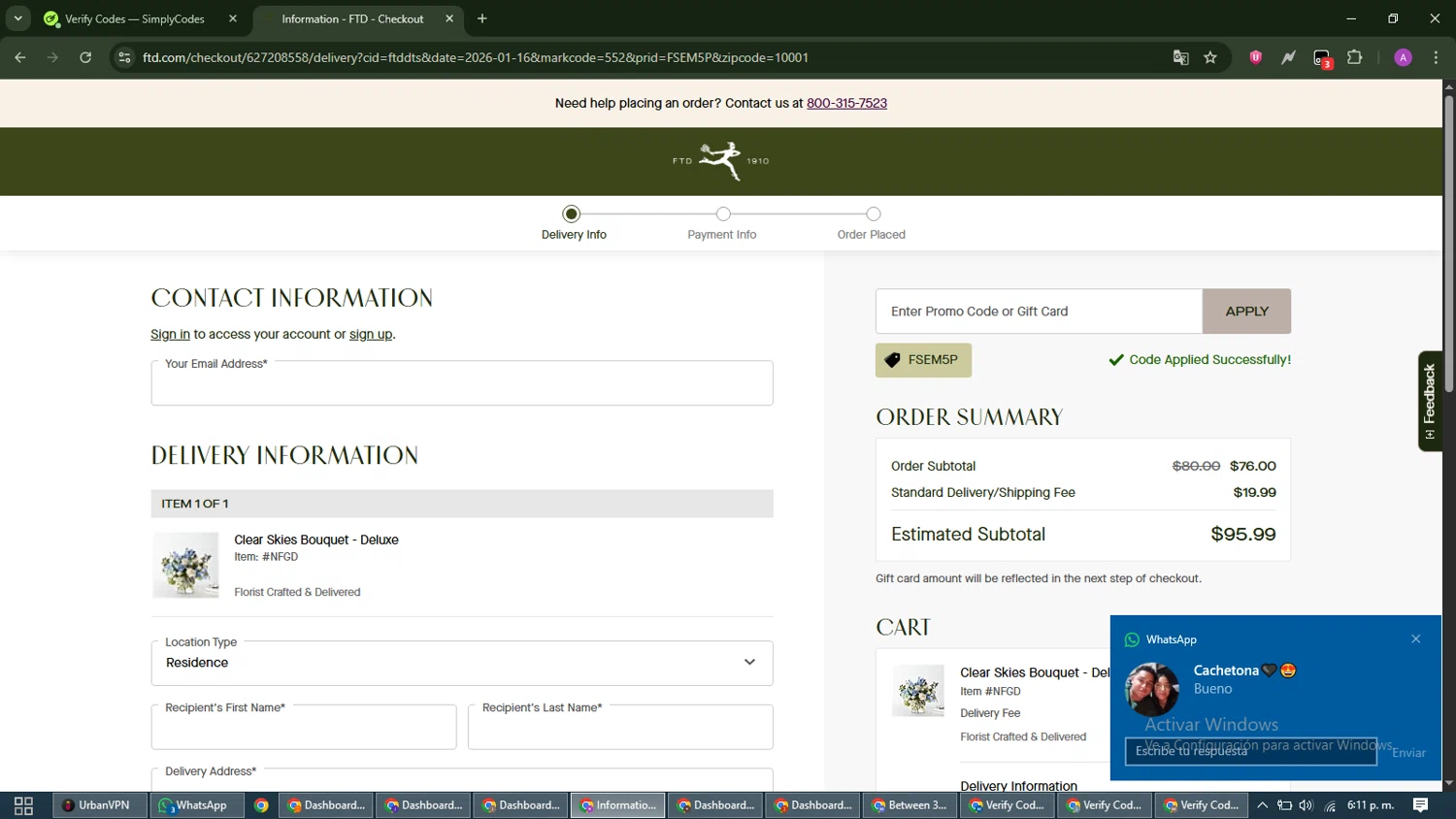Click the translate page icon
Viewport: 1456px width, 819px height.
pos(1180,57)
